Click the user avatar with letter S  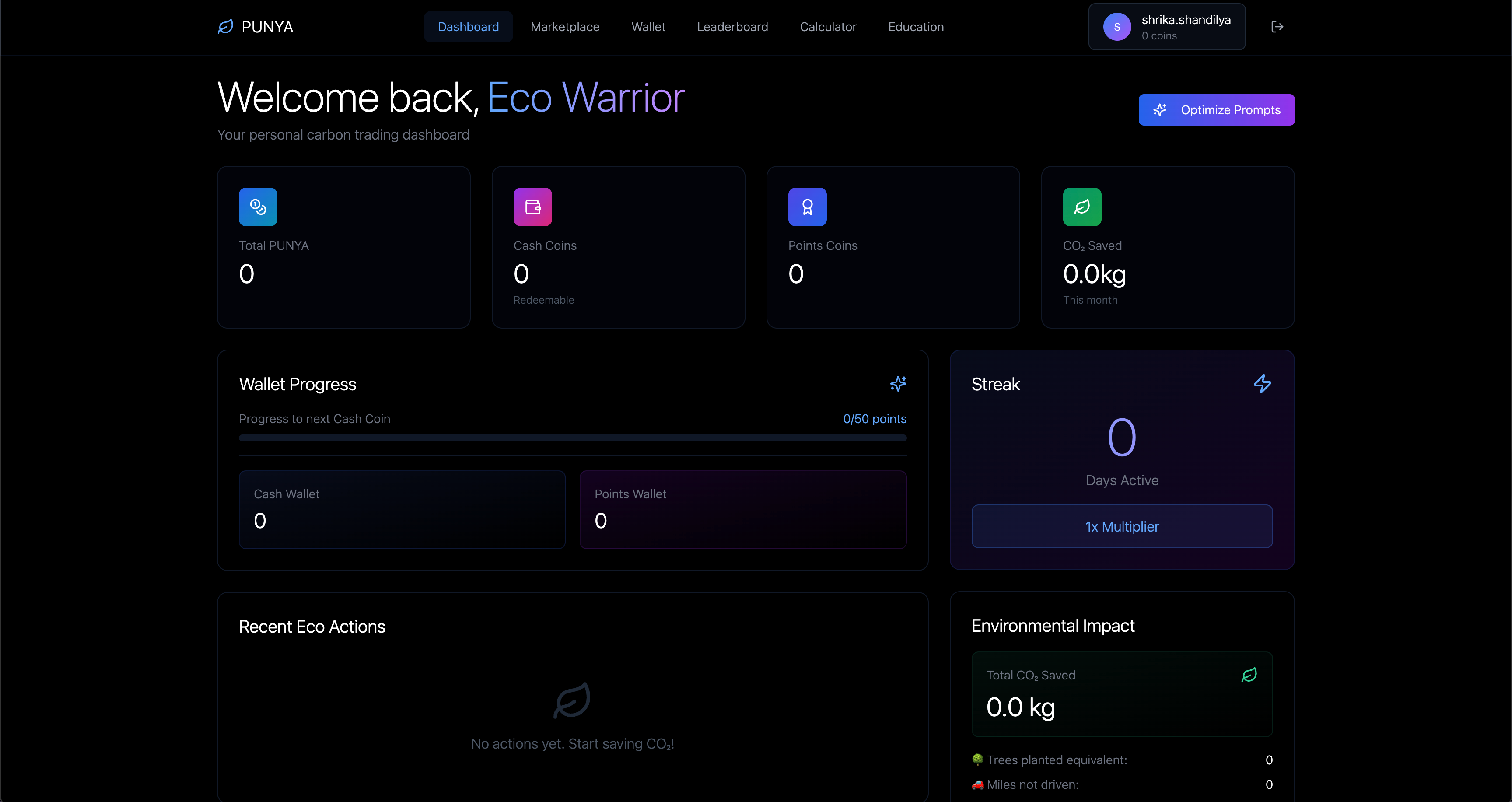click(1116, 27)
